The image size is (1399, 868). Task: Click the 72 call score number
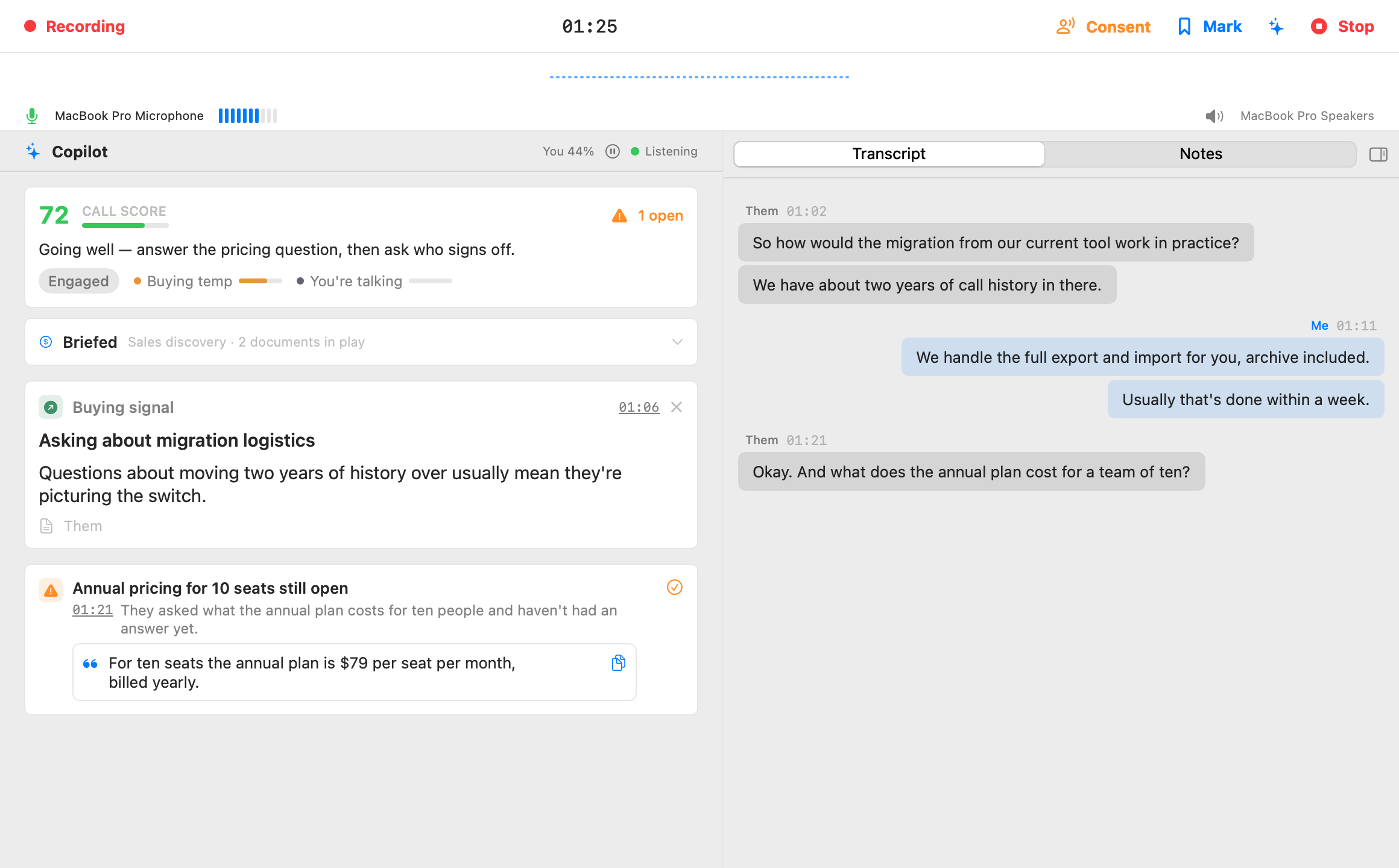[54, 215]
